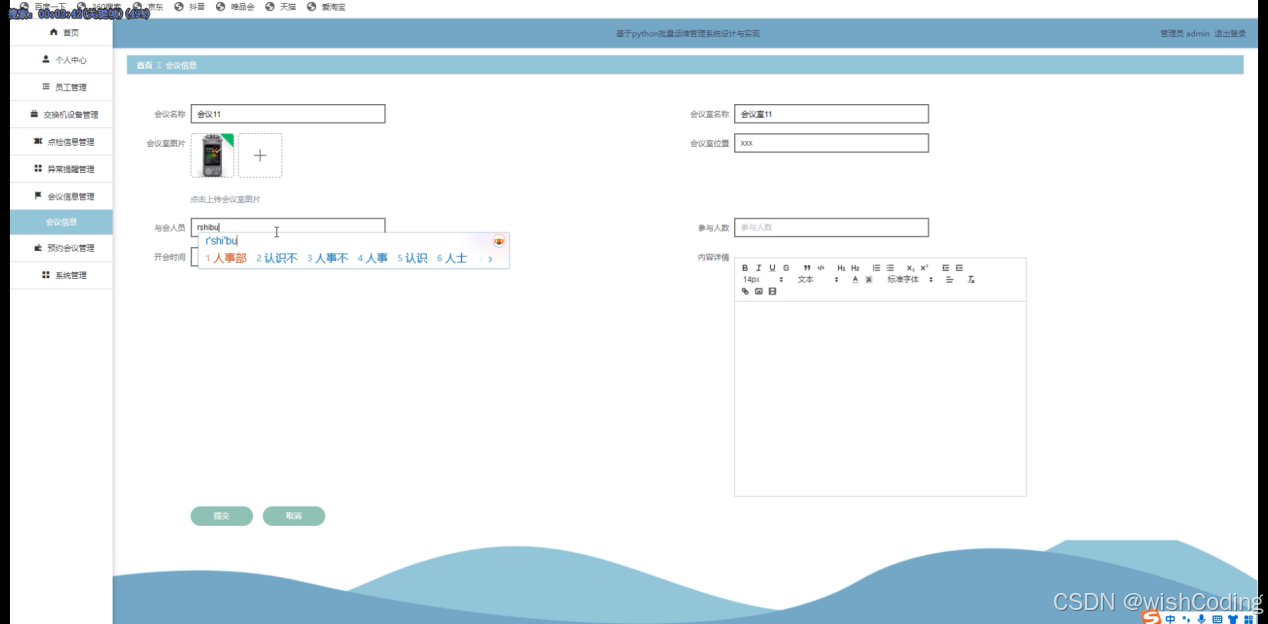The image size is (1268, 624).
Task: Insert a code block in the editor
Action: pos(821,268)
